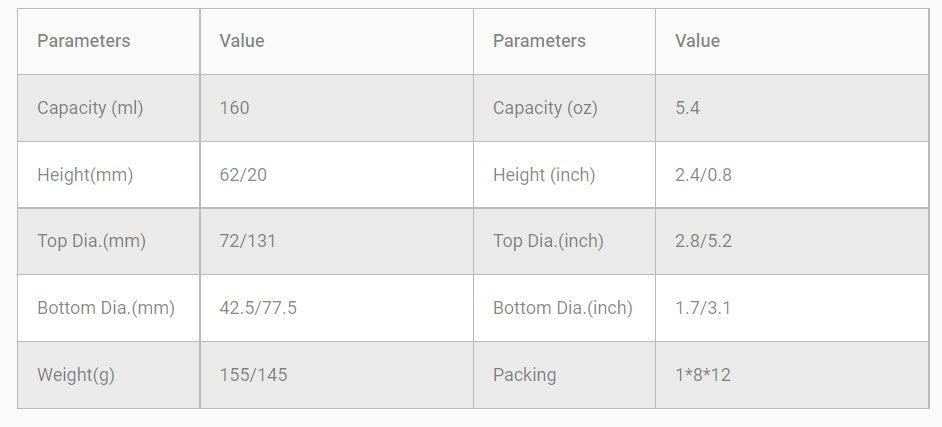The width and height of the screenshot is (942, 427).
Task: Select the 62/20 height value
Action: pyautogui.click(x=243, y=175)
